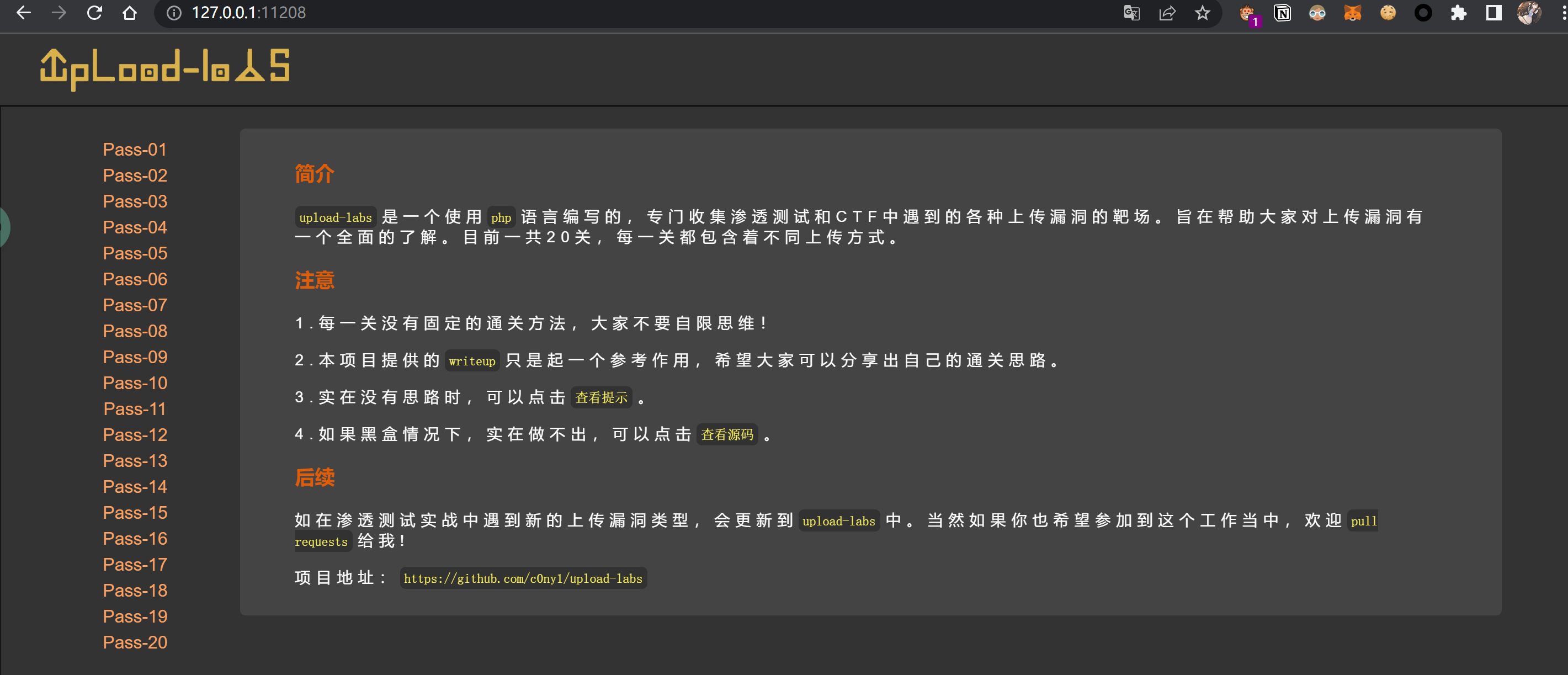Go to Pass-11 level
The height and width of the screenshot is (675, 1568).
[135, 409]
